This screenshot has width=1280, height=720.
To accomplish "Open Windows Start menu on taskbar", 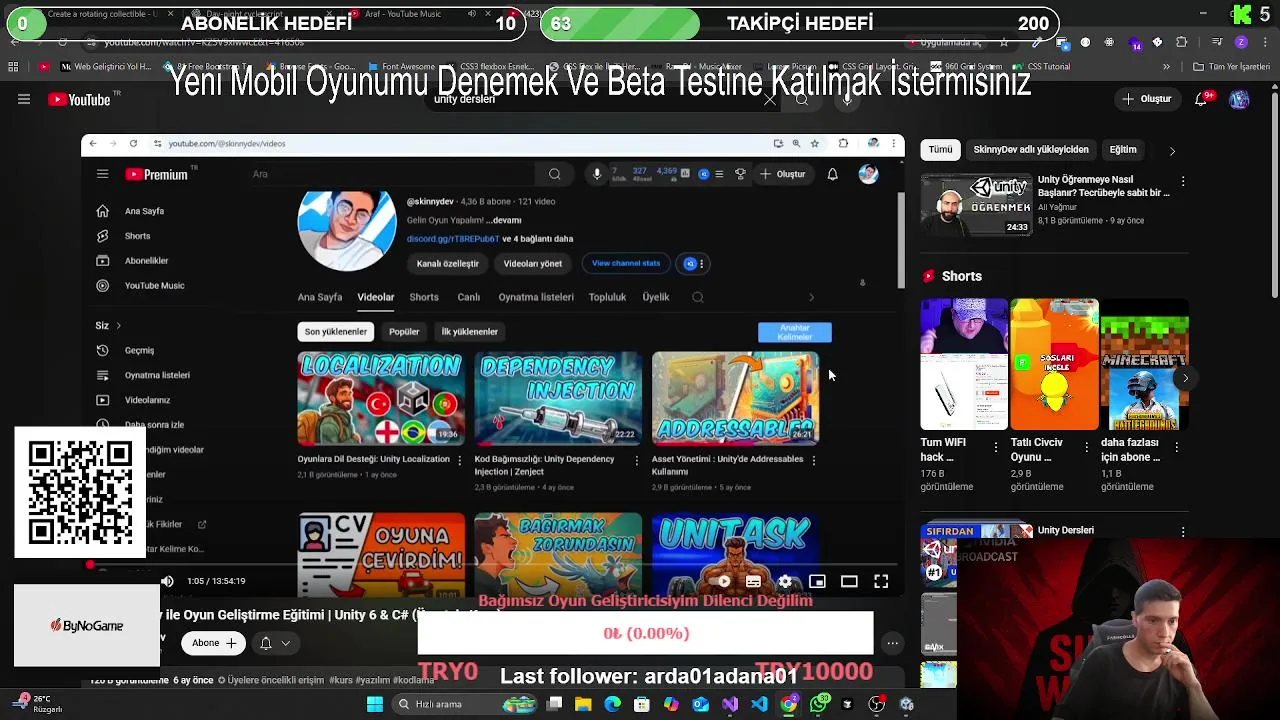I will click(374, 704).
